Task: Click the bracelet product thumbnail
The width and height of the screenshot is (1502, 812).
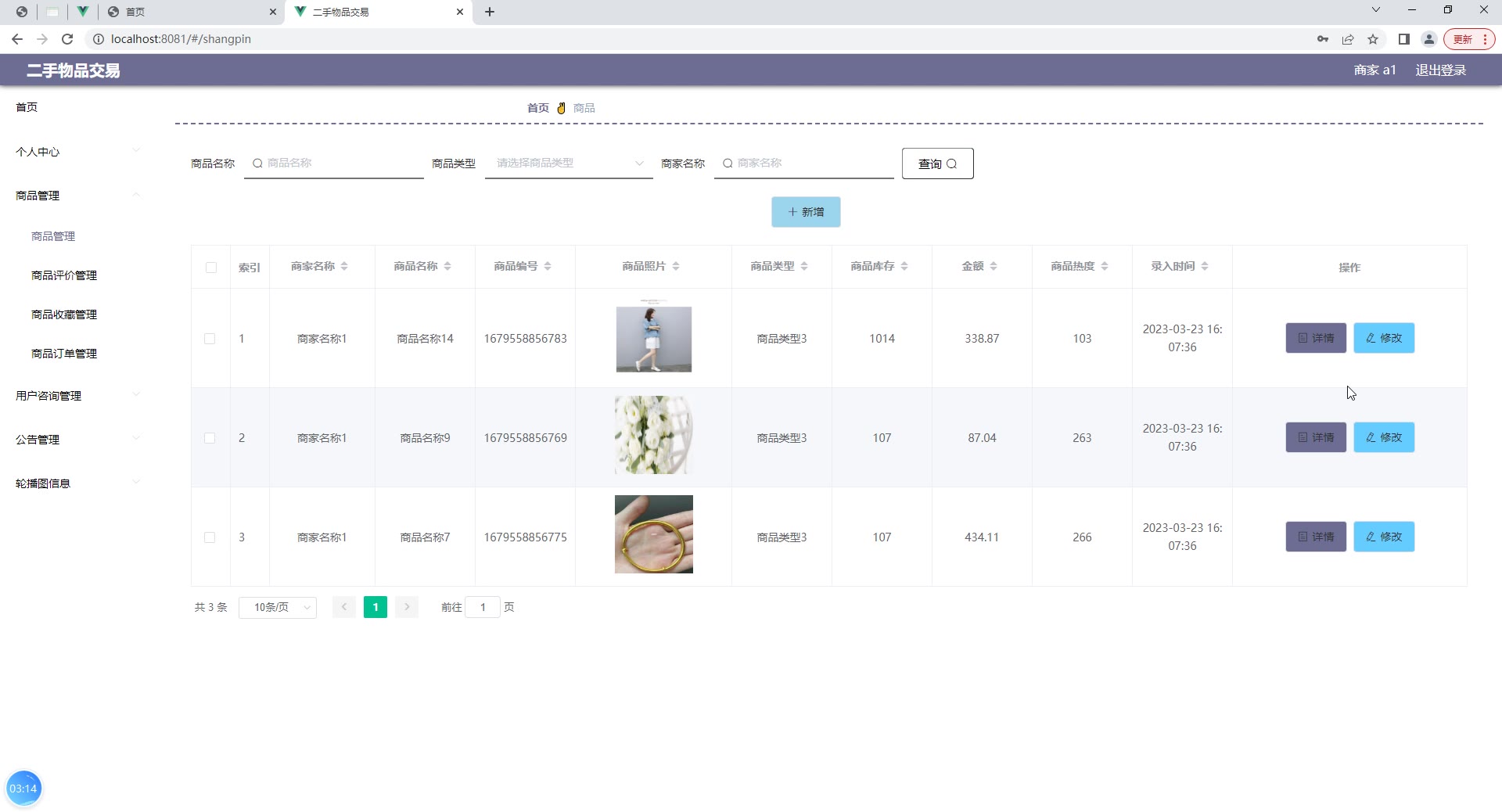Action: click(x=654, y=534)
